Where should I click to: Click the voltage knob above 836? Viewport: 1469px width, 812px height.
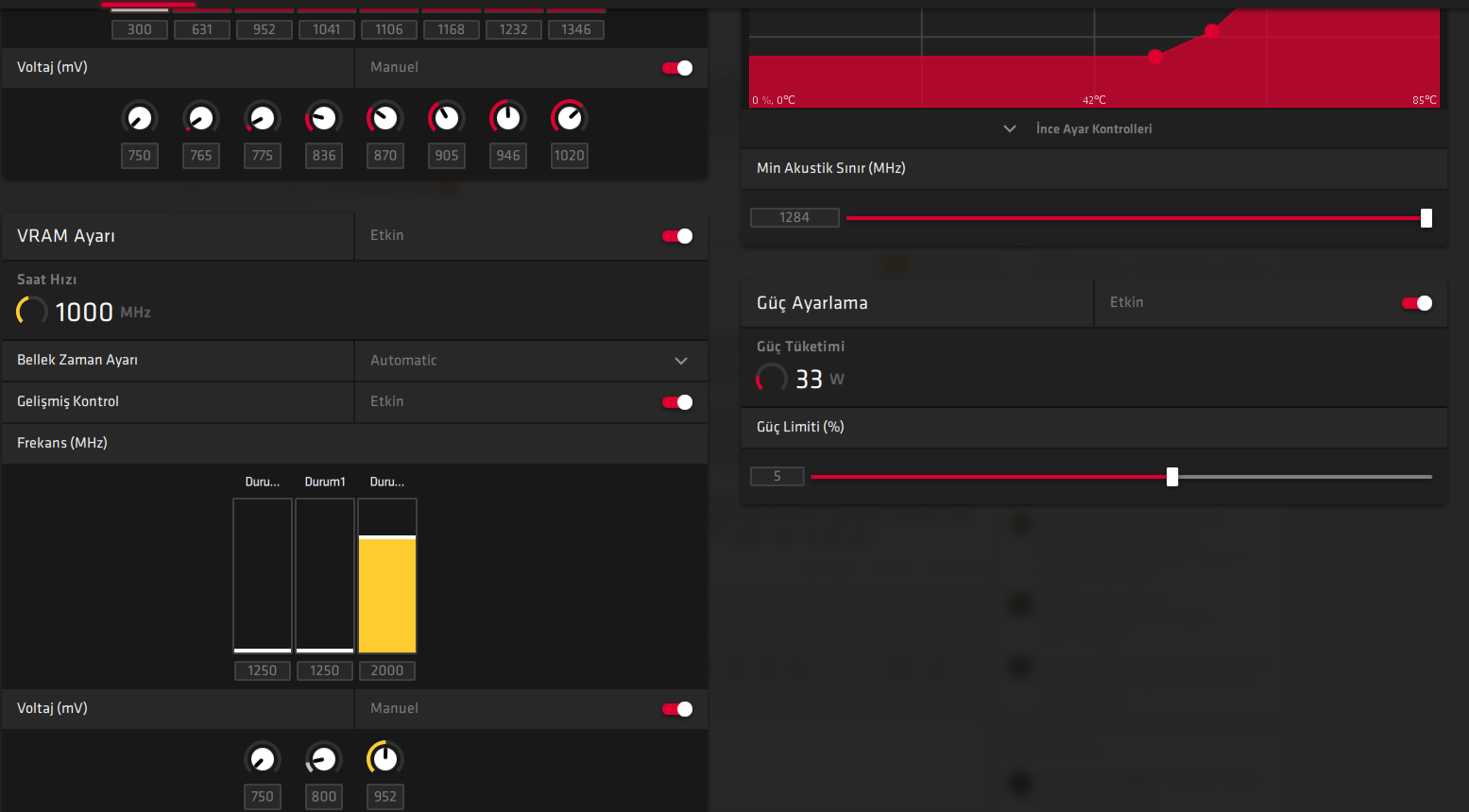[x=324, y=118]
